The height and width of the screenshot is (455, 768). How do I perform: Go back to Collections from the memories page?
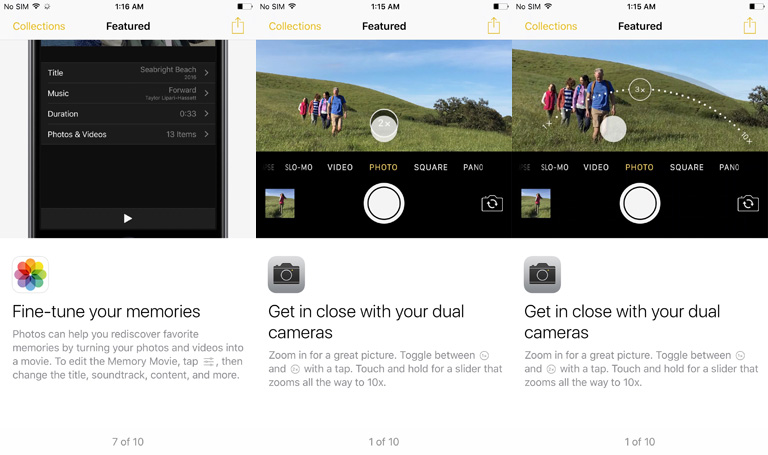click(39, 26)
